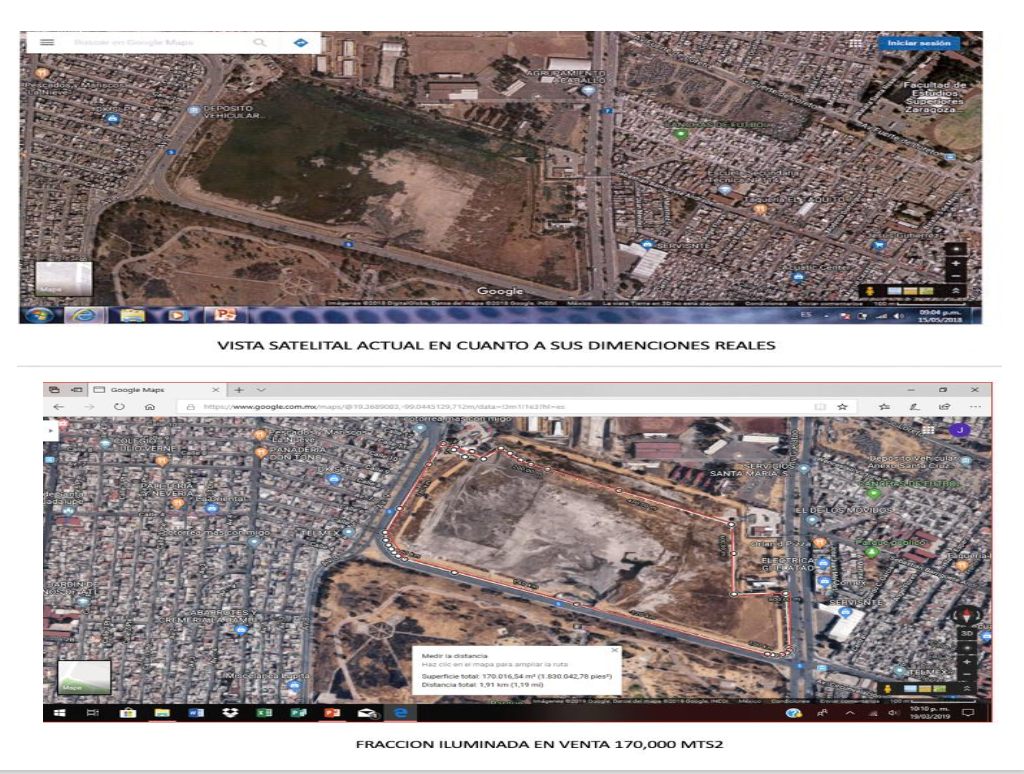Pick up pegman in lower map
The height and width of the screenshot is (774, 1024).
coord(887,688)
